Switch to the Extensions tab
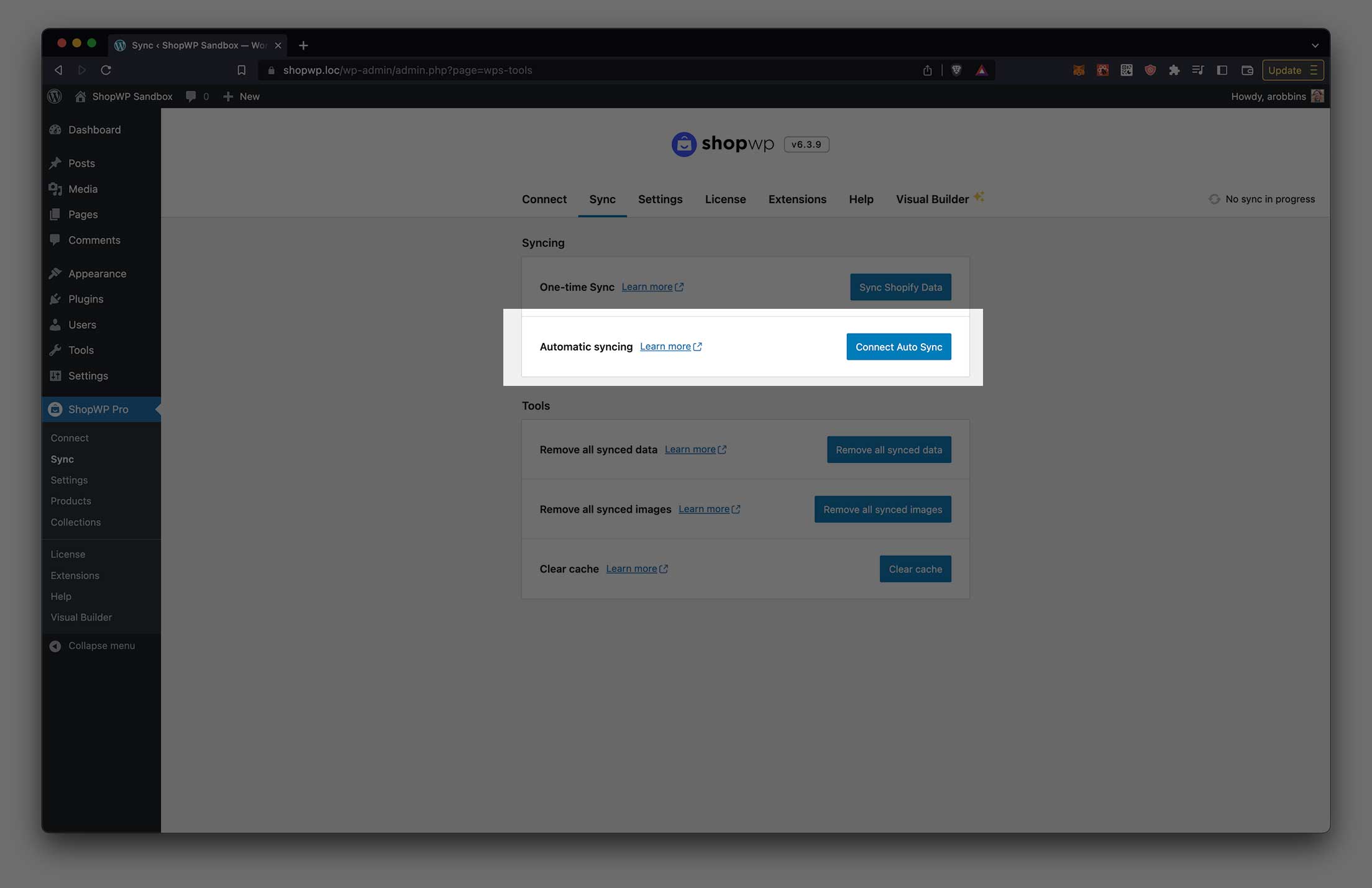This screenshot has height=888, width=1372. pyautogui.click(x=797, y=199)
